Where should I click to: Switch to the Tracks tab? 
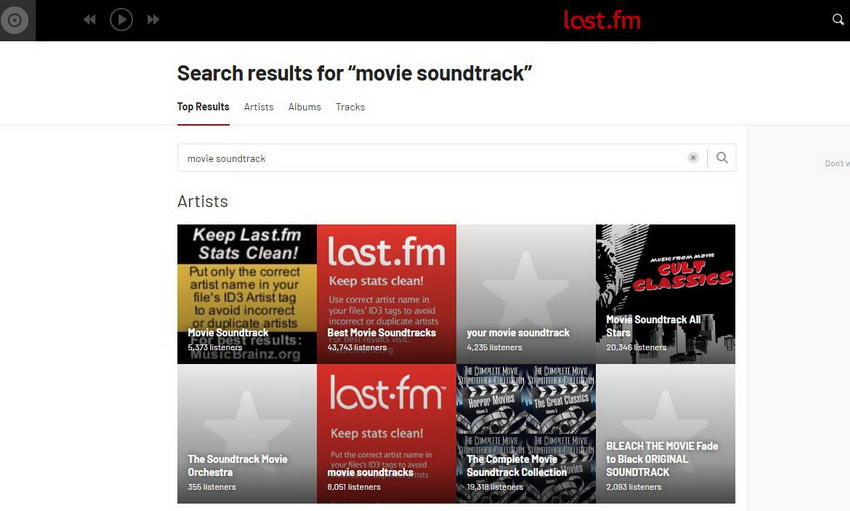(350, 107)
